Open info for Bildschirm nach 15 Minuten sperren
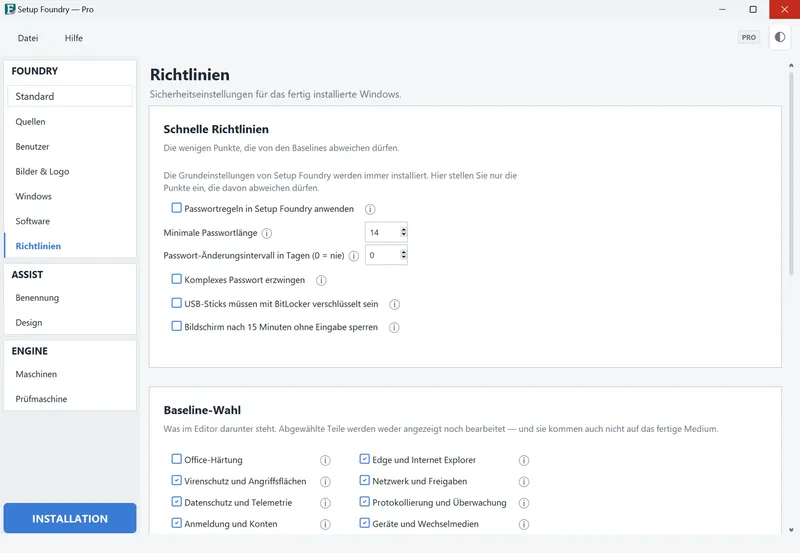The height and width of the screenshot is (553, 800). click(x=394, y=328)
